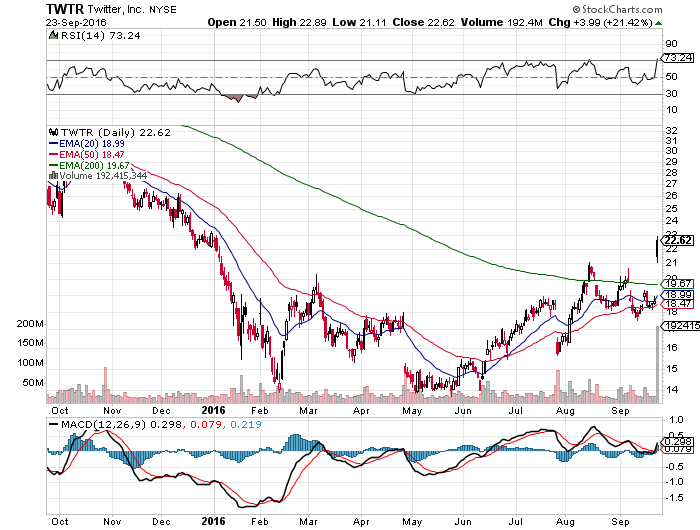This screenshot has width=700, height=530.
Task: Click the candlestick icon beside TWTR (Daily)
Action: coord(54,132)
